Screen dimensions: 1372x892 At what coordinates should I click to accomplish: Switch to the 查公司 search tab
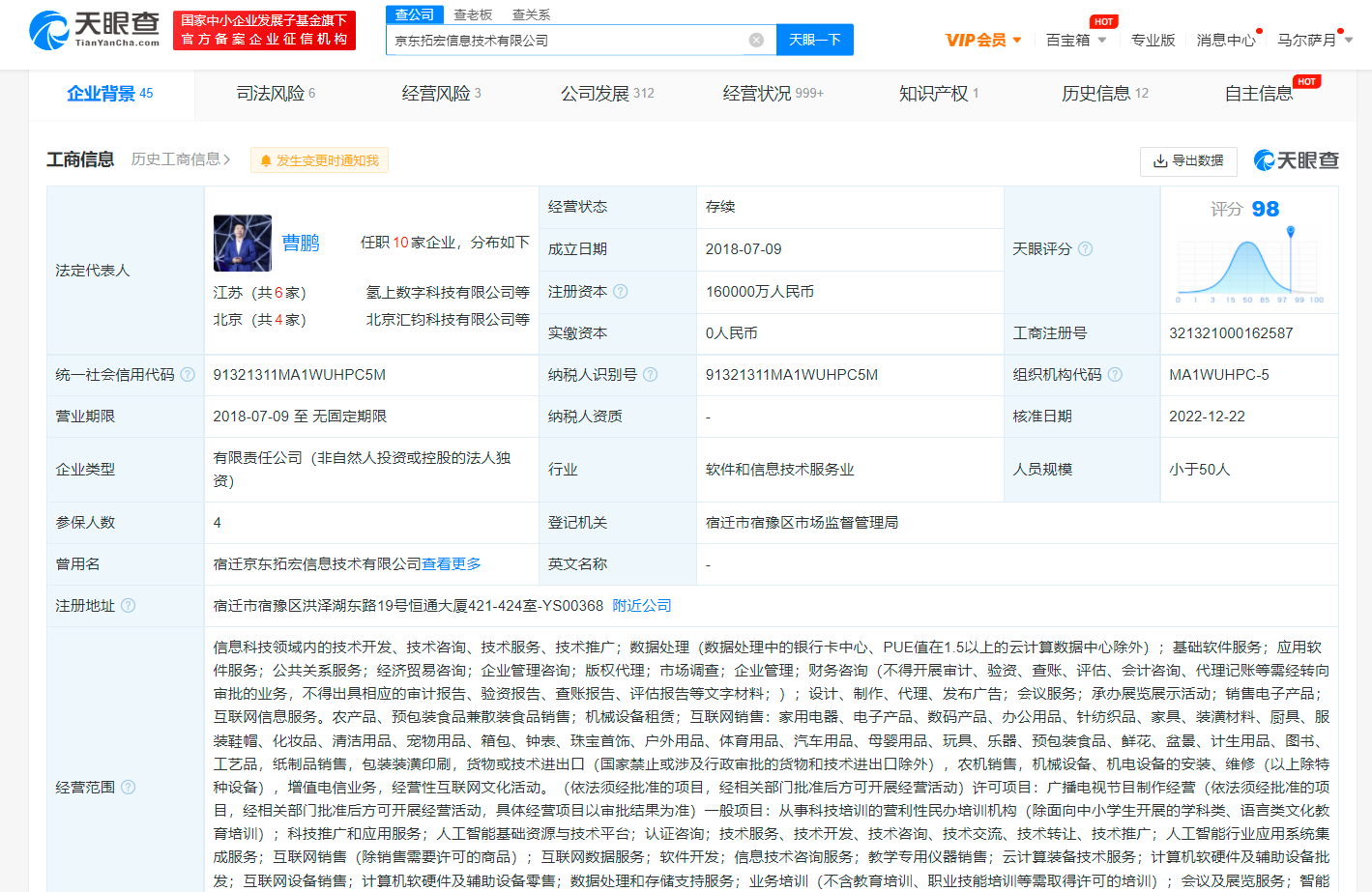(x=414, y=14)
